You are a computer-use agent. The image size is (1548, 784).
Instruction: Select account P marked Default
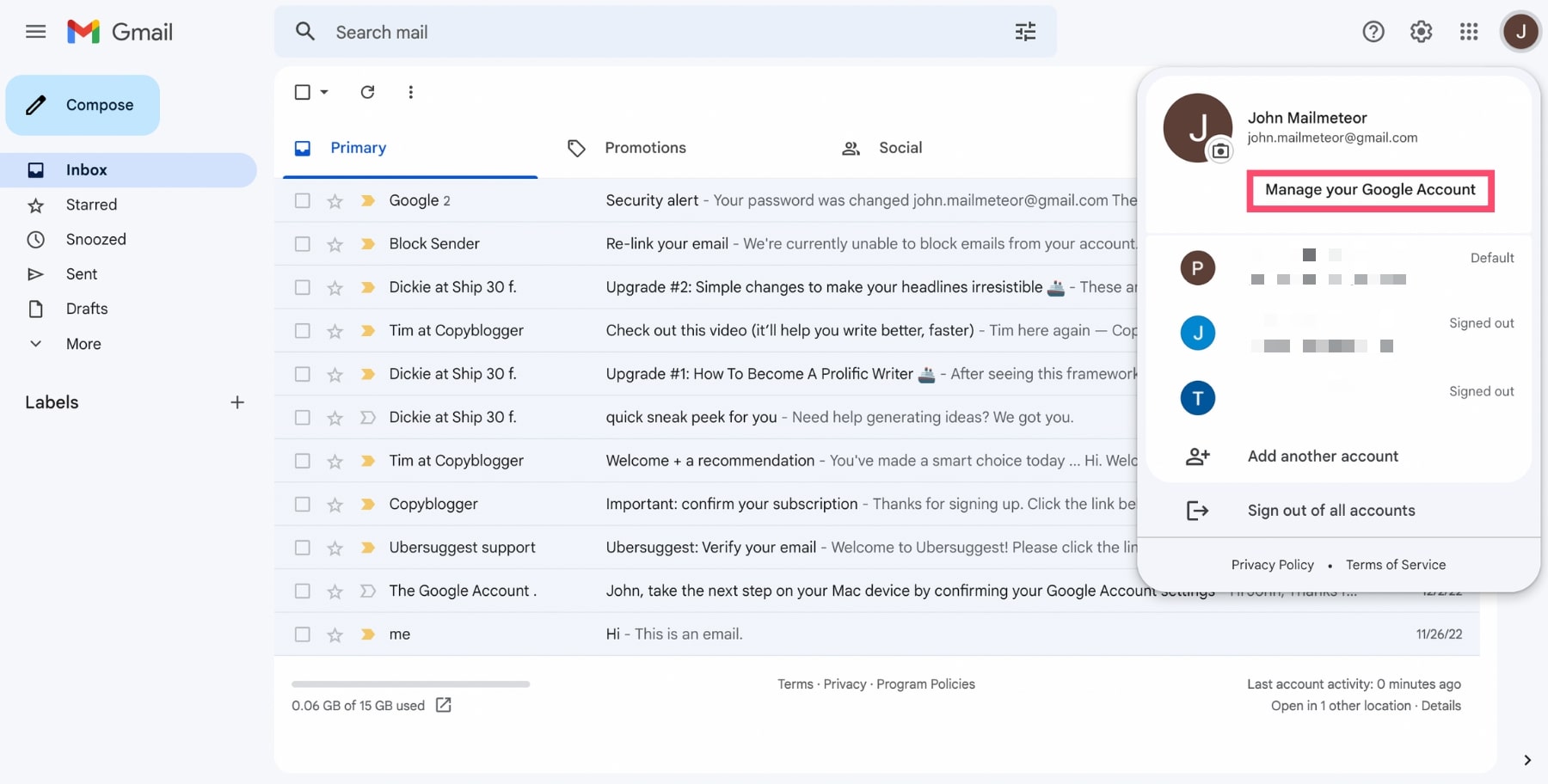pos(1338,268)
